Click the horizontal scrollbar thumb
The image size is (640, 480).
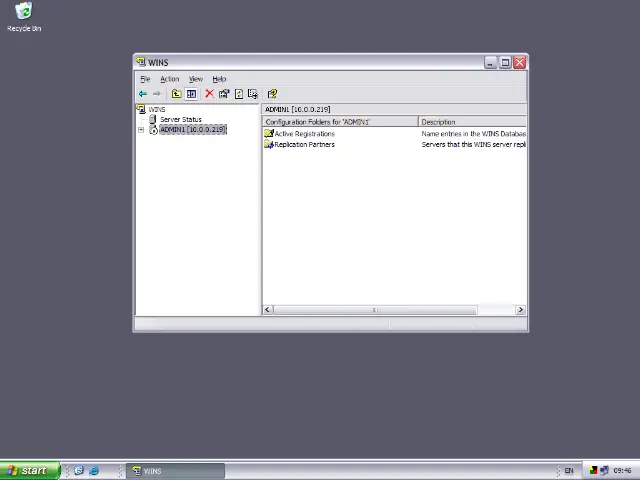(x=375, y=310)
